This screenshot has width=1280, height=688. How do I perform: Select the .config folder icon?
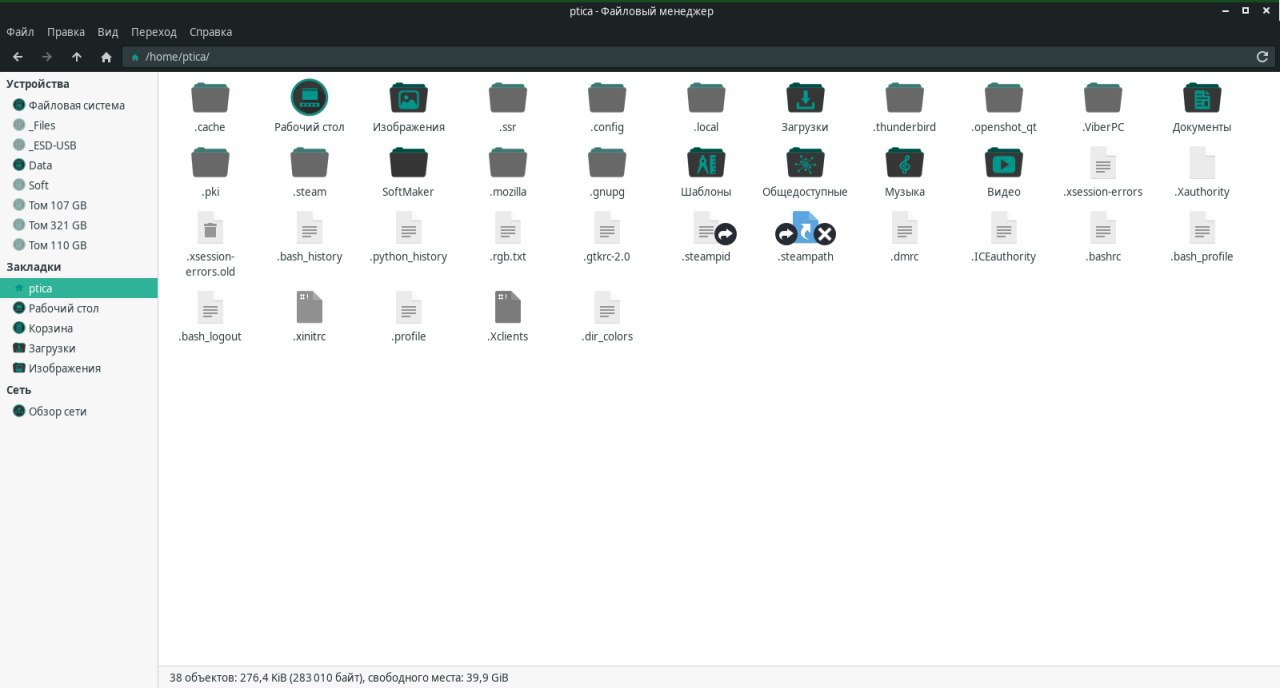point(607,98)
